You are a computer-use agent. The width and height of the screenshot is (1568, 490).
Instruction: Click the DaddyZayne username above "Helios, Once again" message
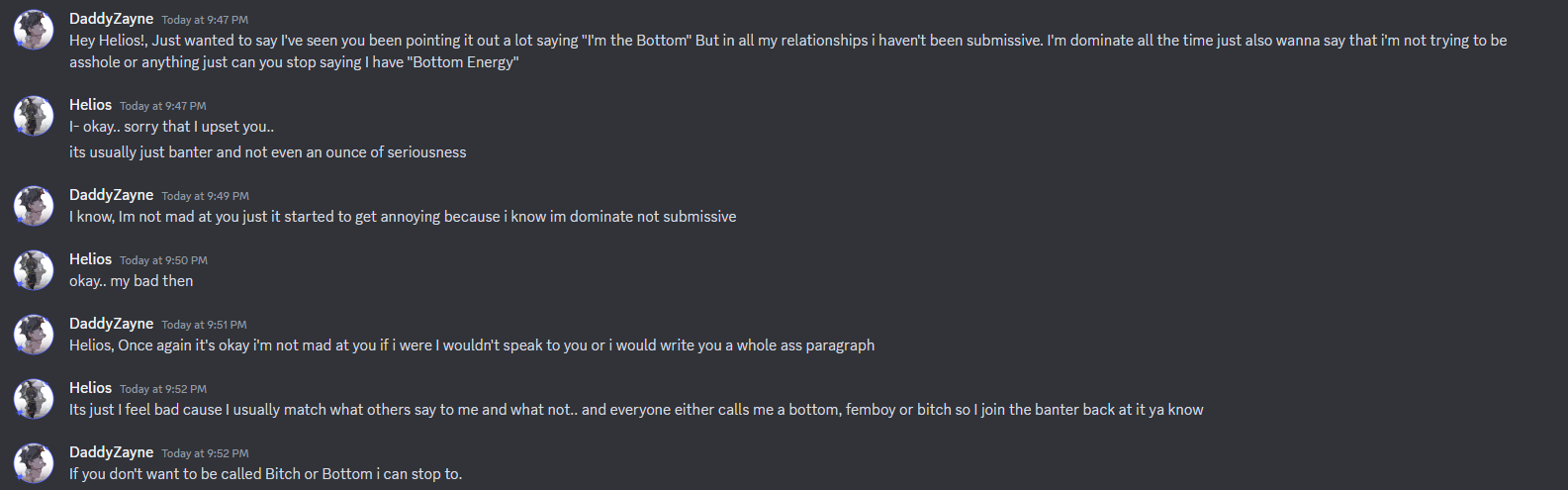coord(111,324)
